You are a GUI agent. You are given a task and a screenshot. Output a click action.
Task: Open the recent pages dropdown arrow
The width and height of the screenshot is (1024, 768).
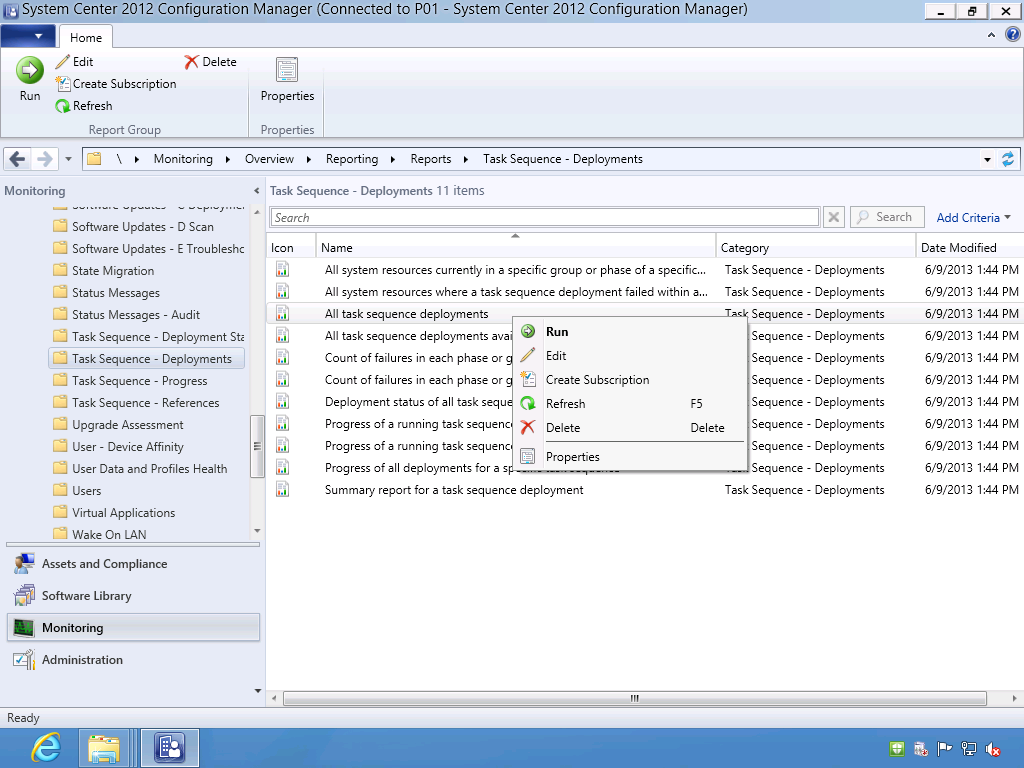coord(68,159)
